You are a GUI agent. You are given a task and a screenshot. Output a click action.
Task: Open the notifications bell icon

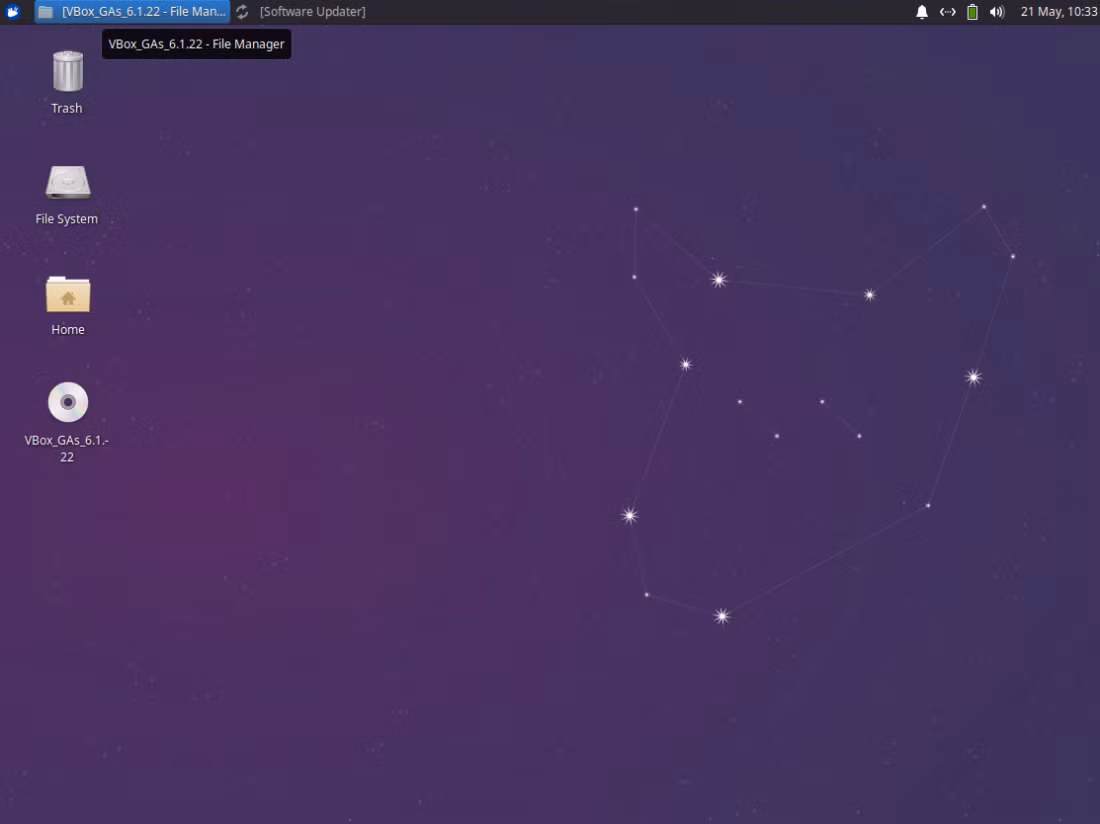point(922,11)
